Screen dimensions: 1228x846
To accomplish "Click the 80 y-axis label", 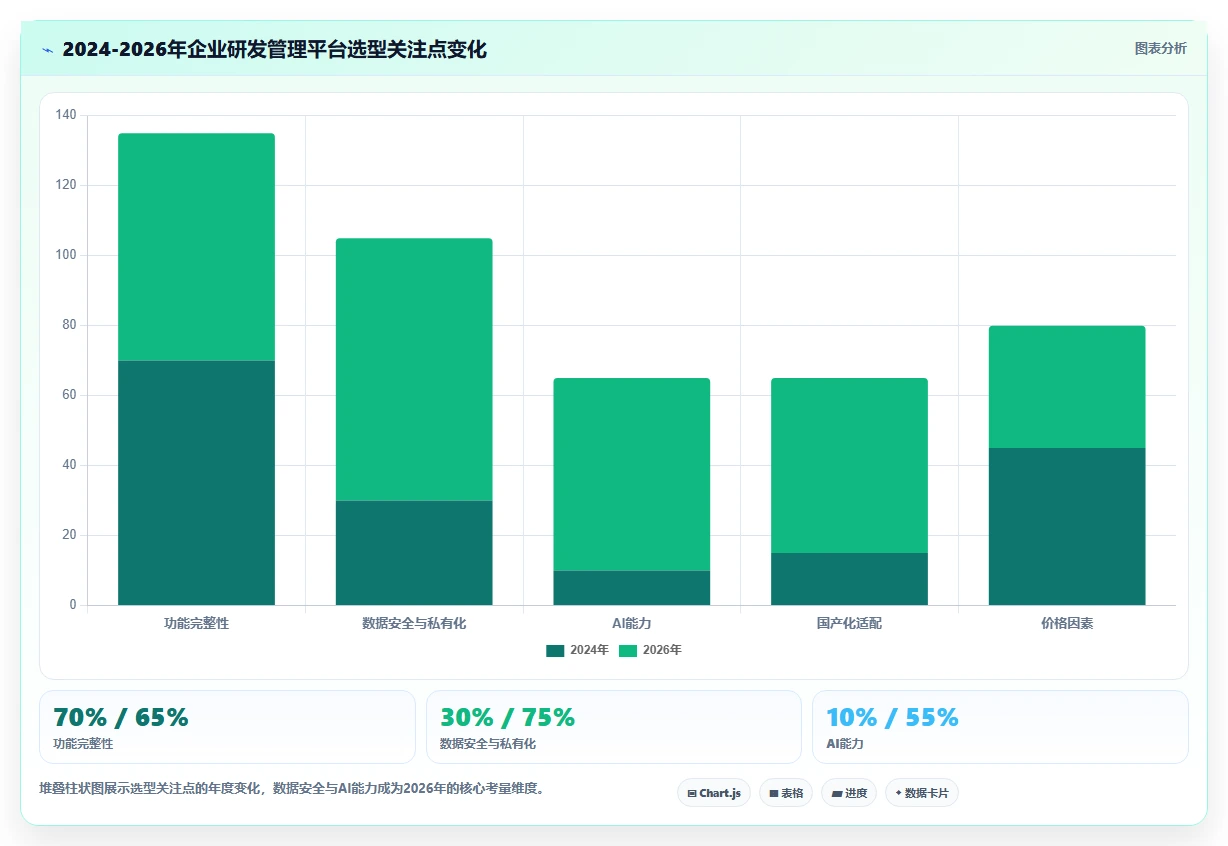I will [69, 325].
